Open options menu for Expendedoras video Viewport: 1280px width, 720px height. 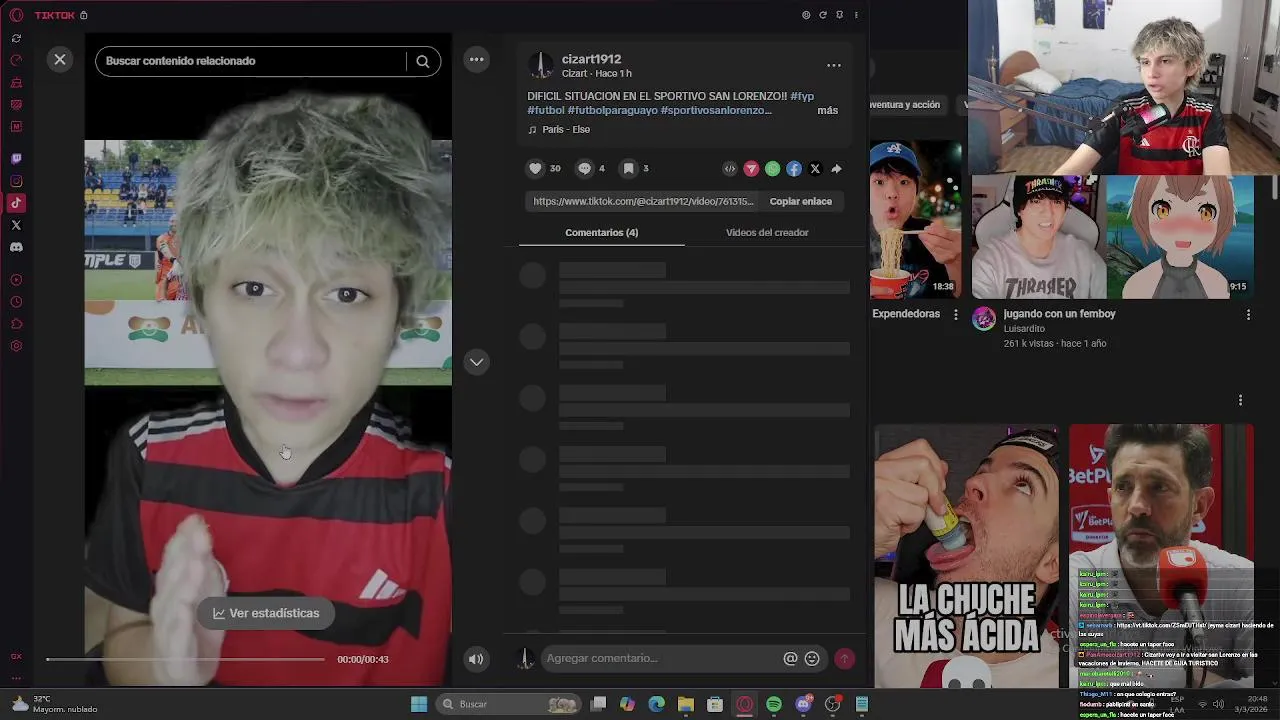[x=955, y=315]
